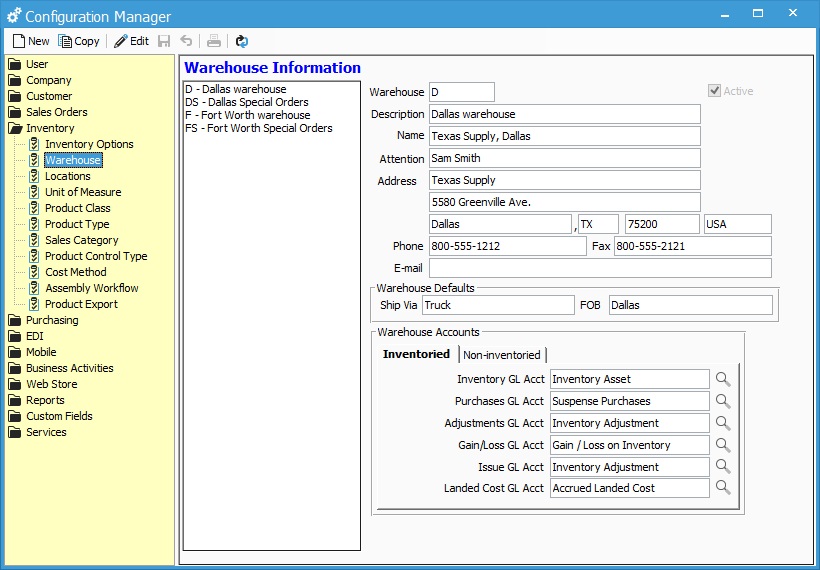
Task: Expand the EDI folder
Action: pos(15,336)
